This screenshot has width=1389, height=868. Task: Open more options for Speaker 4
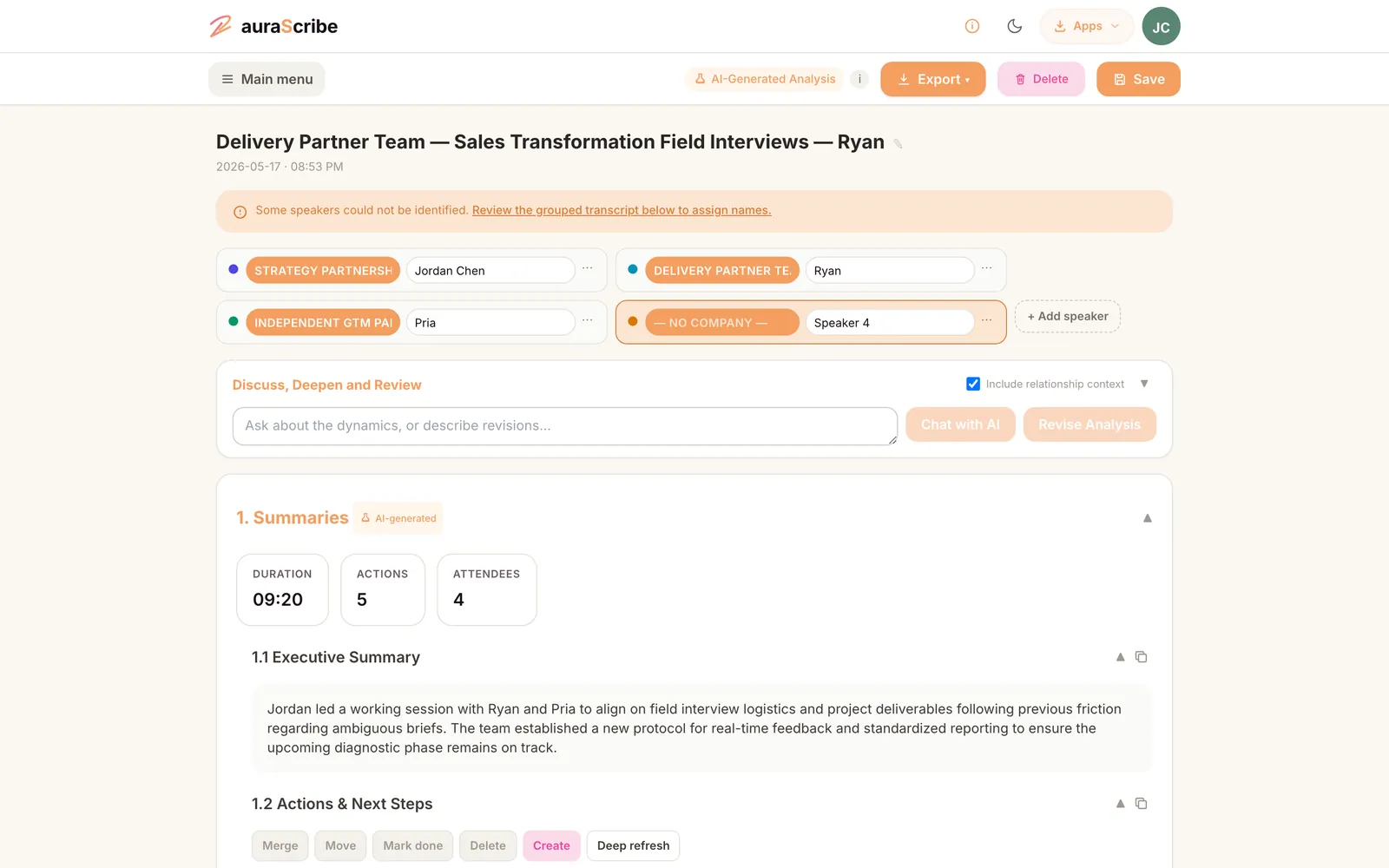click(x=987, y=320)
